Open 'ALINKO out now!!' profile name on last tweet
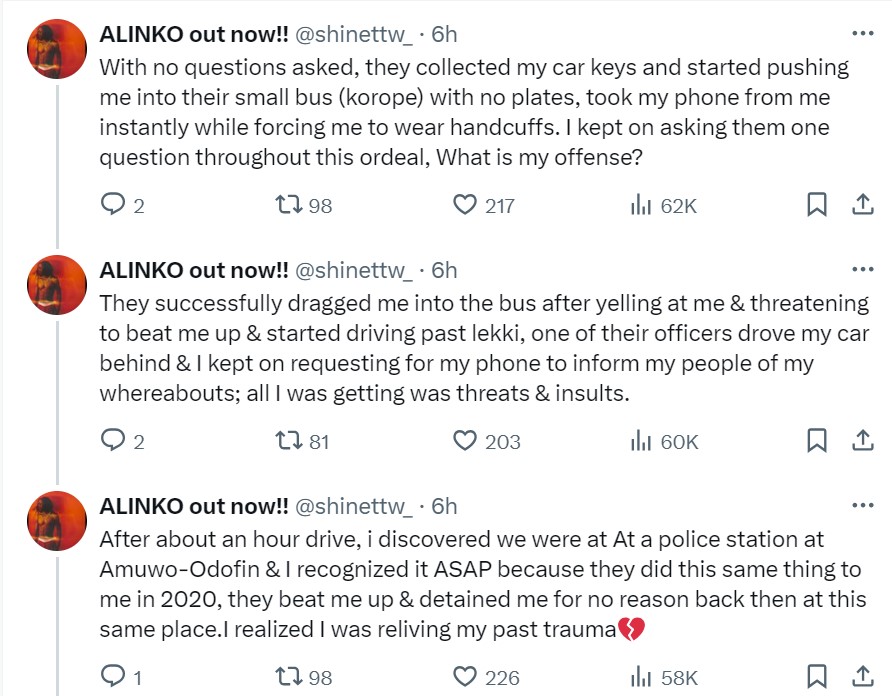 (194, 505)
